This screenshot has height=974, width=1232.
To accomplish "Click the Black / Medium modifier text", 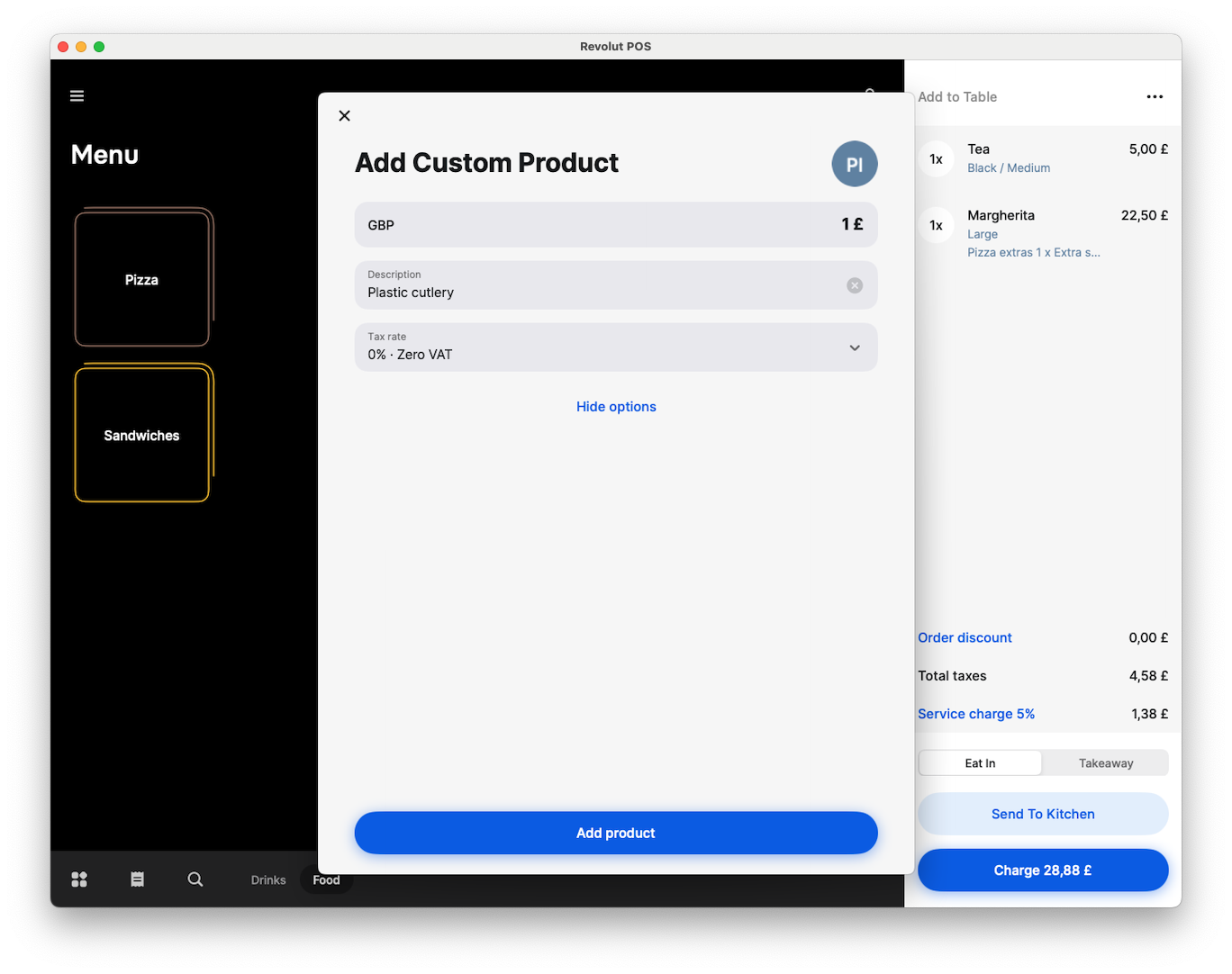I will pos(1009,168).
